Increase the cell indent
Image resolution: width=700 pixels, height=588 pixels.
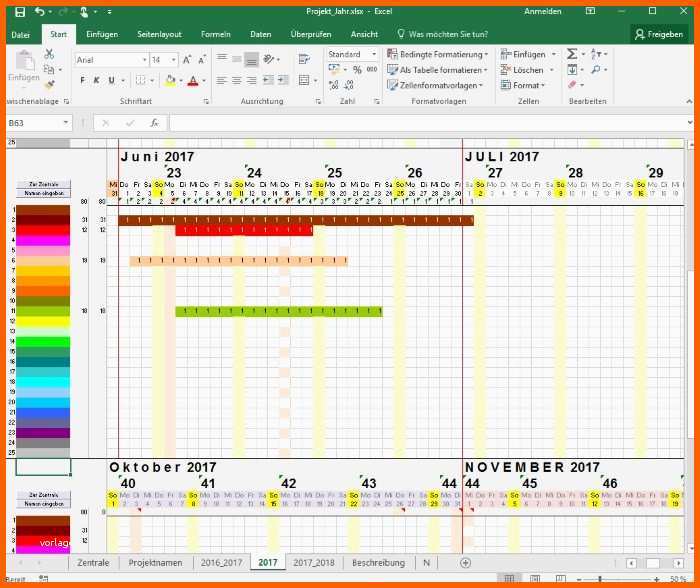[x=283, y=80]
